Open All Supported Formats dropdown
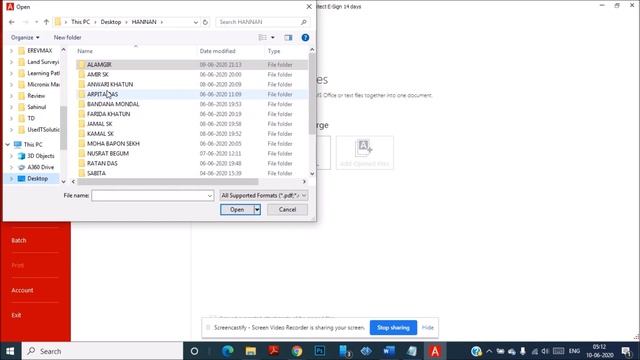This screenshot has width=640, height=360. 264,196
